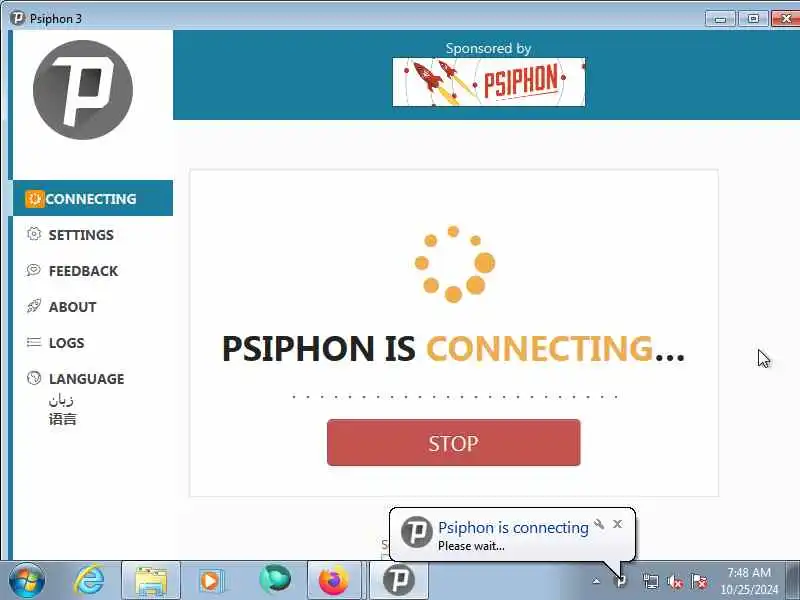Click the Feedback speech bubble icon
800x600 pixels.
34,270
